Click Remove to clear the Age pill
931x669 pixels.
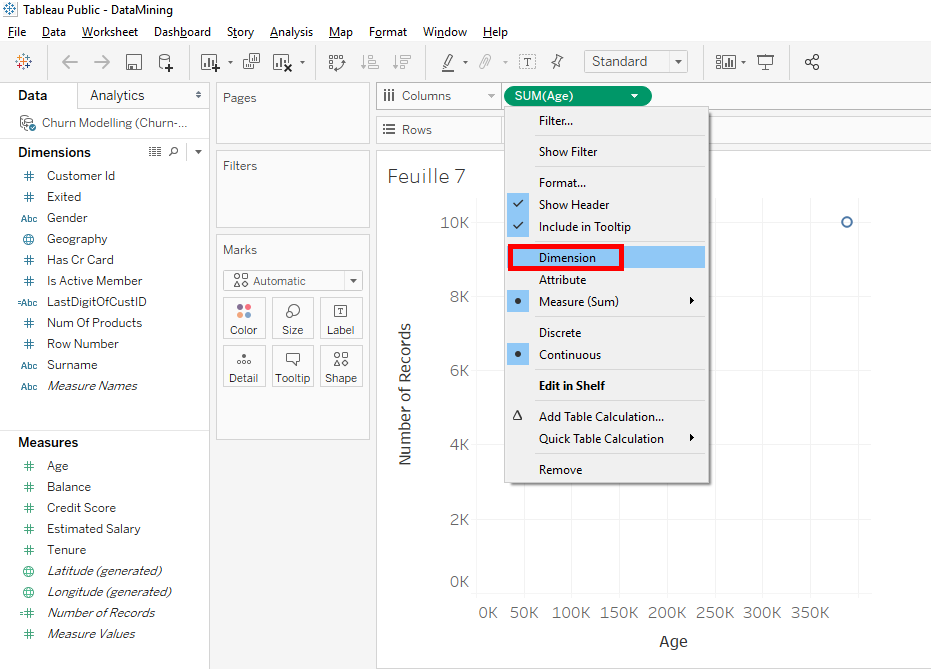pyautogui.click(x=560, y=469)
